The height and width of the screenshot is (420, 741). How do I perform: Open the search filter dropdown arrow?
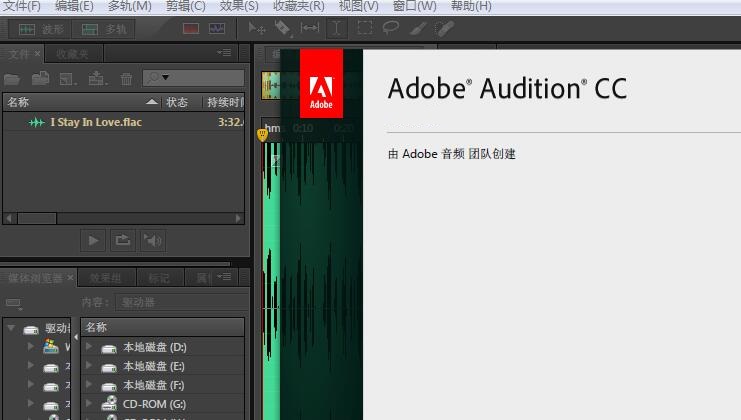[165, 77]
